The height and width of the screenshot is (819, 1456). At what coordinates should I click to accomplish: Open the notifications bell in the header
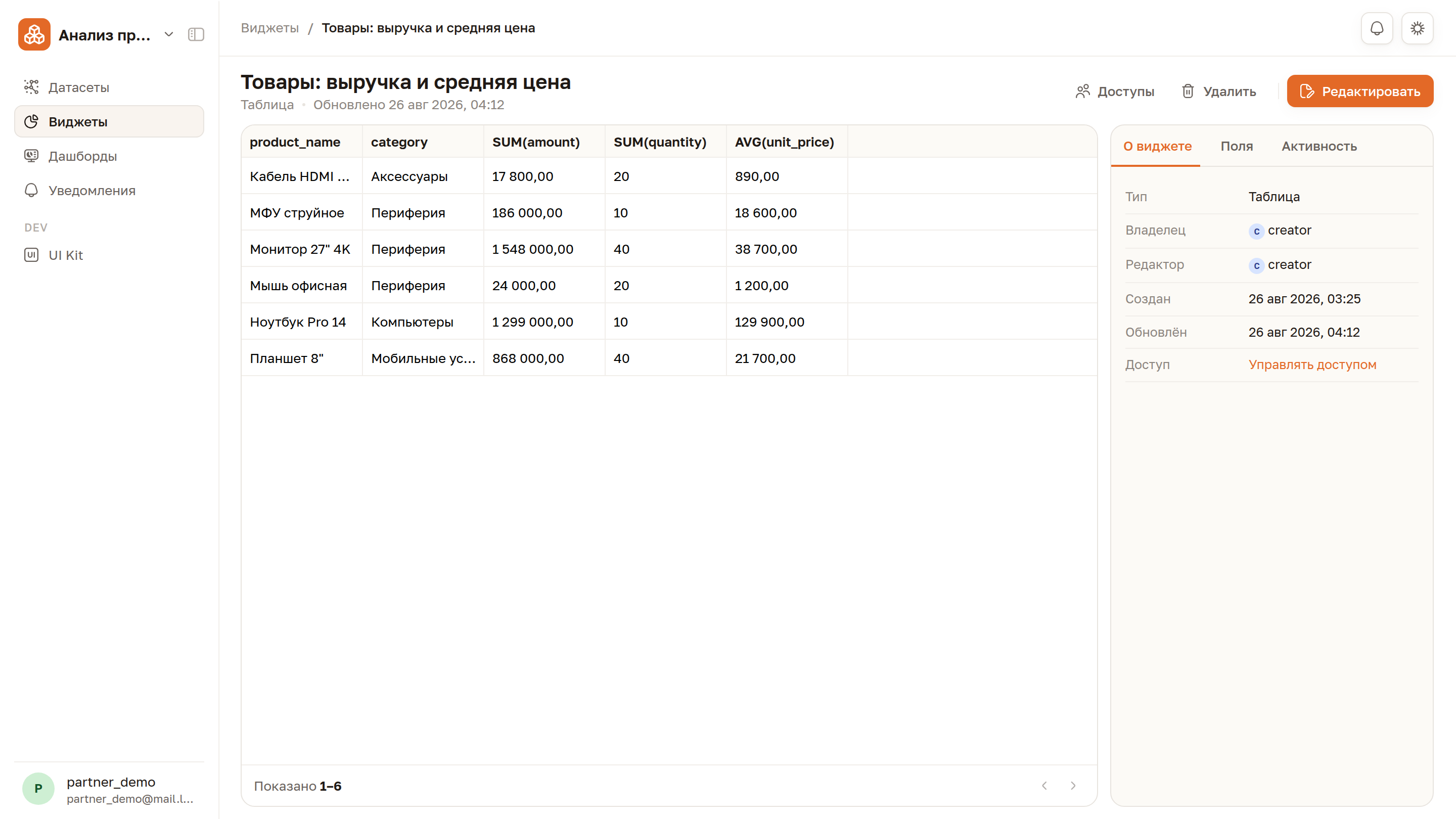1377,28
